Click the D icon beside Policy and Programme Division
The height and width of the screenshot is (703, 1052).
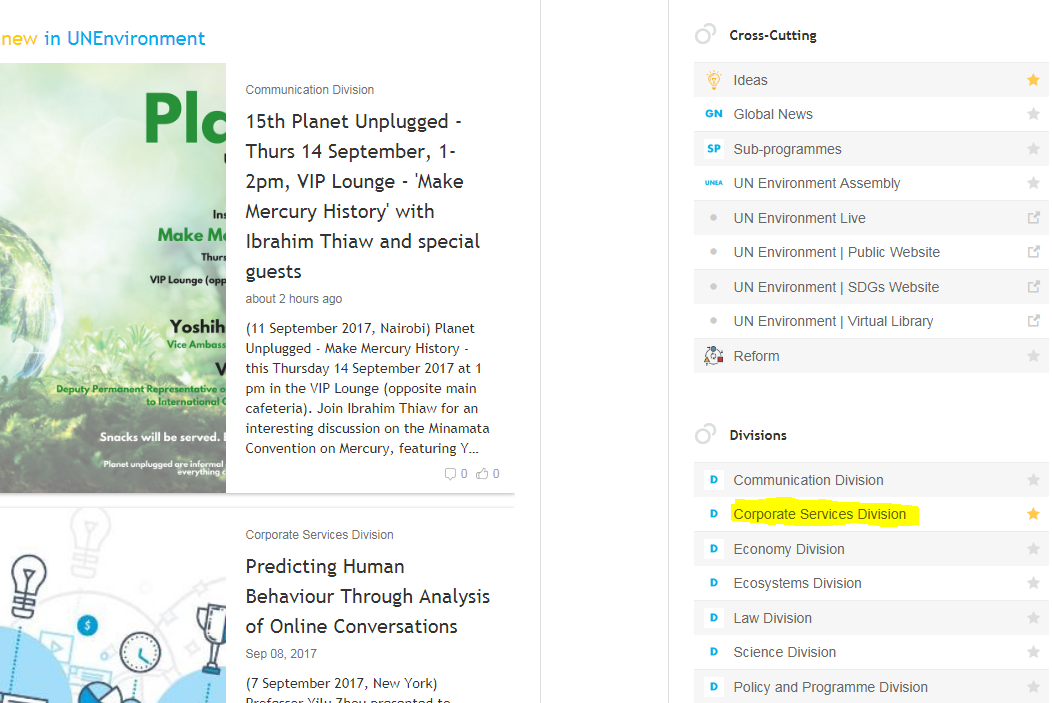[x=714, y=687]
